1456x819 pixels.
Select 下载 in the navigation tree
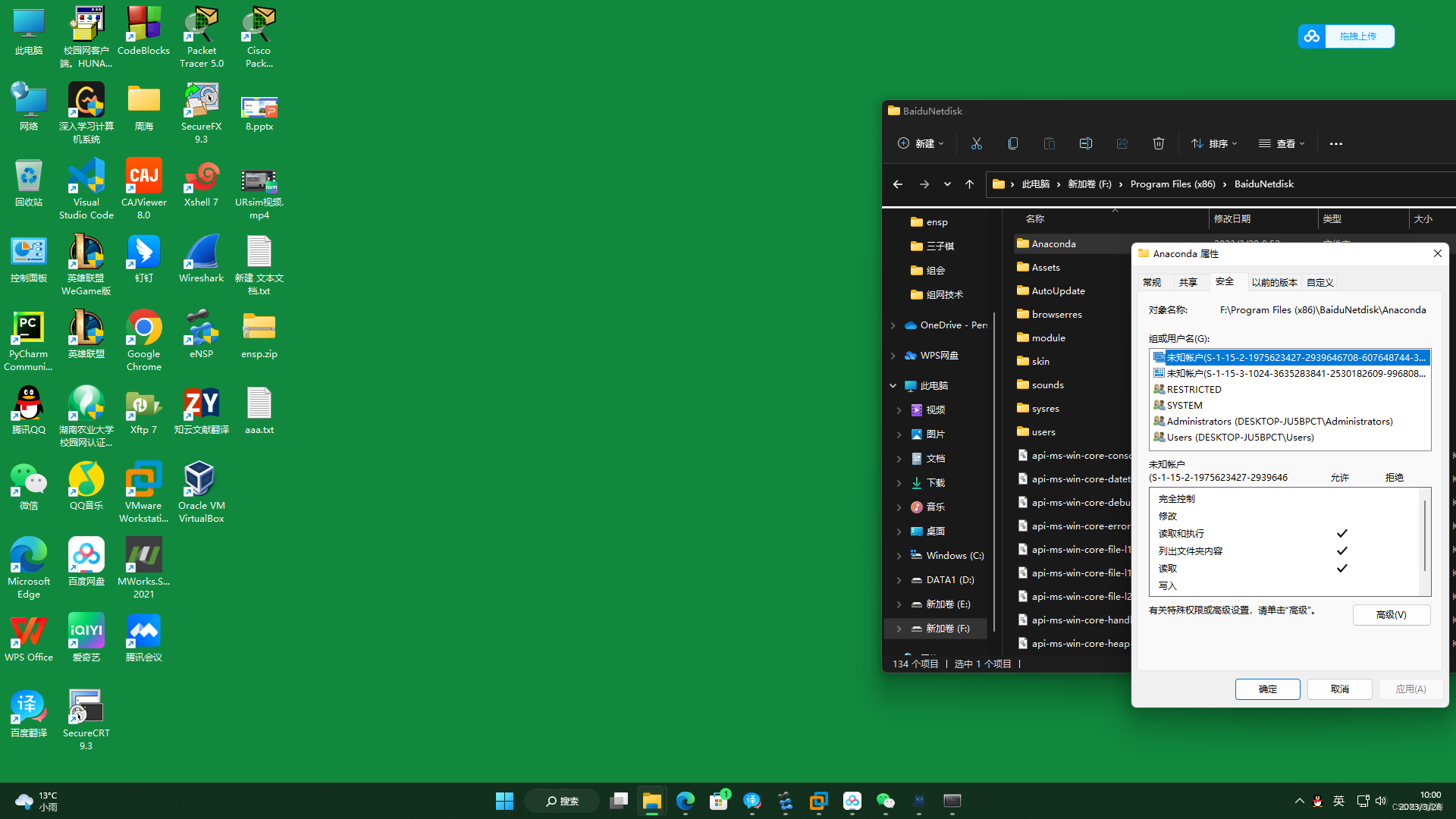click(935, 483)
